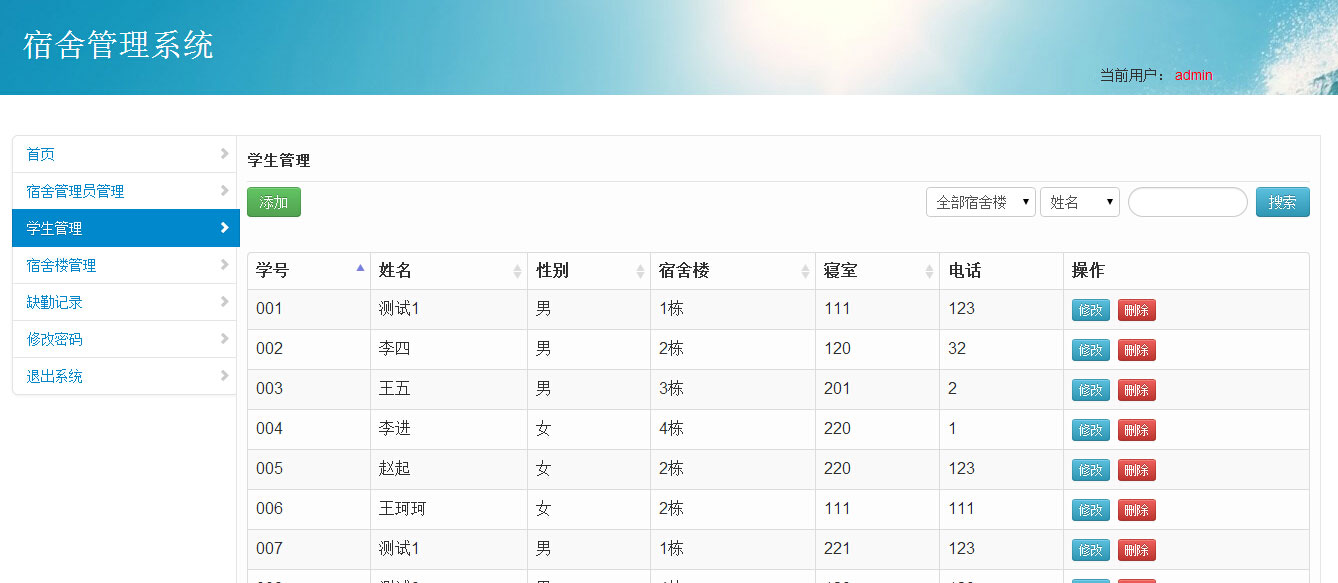Click 删除 for student 王五
The image size is (1338, 583).
pos(1136,389)
